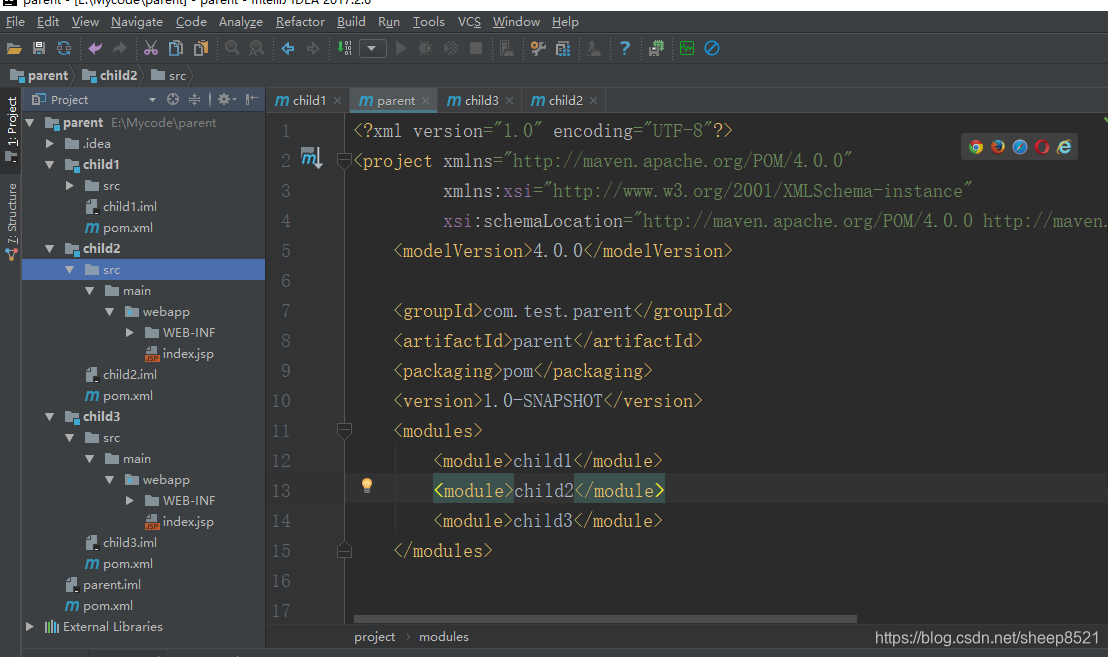
Task: Click the intention lightbulb on line 13
Action: tap(367, 485)
